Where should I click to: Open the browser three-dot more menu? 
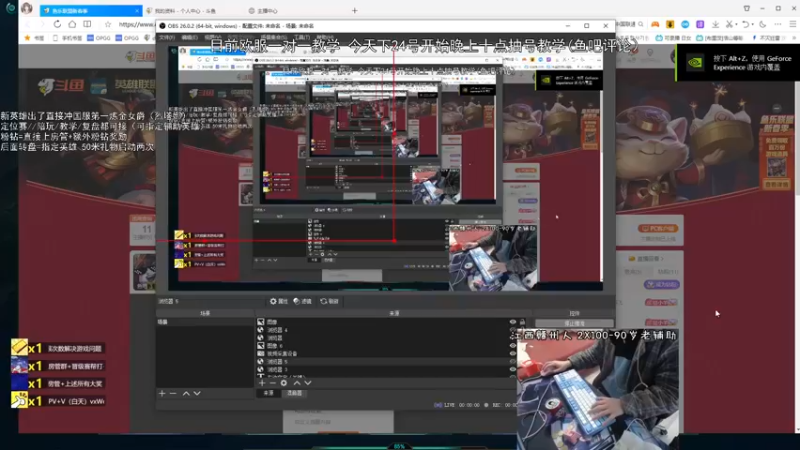coord(778,24)
